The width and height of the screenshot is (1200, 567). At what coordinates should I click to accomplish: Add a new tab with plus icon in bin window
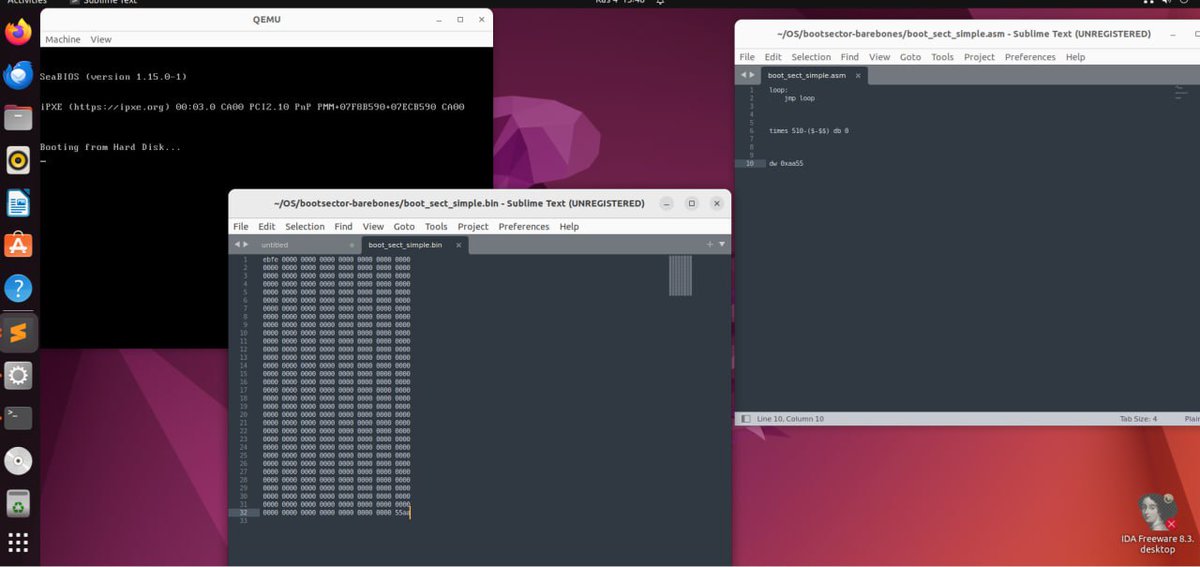click(710, 244)
